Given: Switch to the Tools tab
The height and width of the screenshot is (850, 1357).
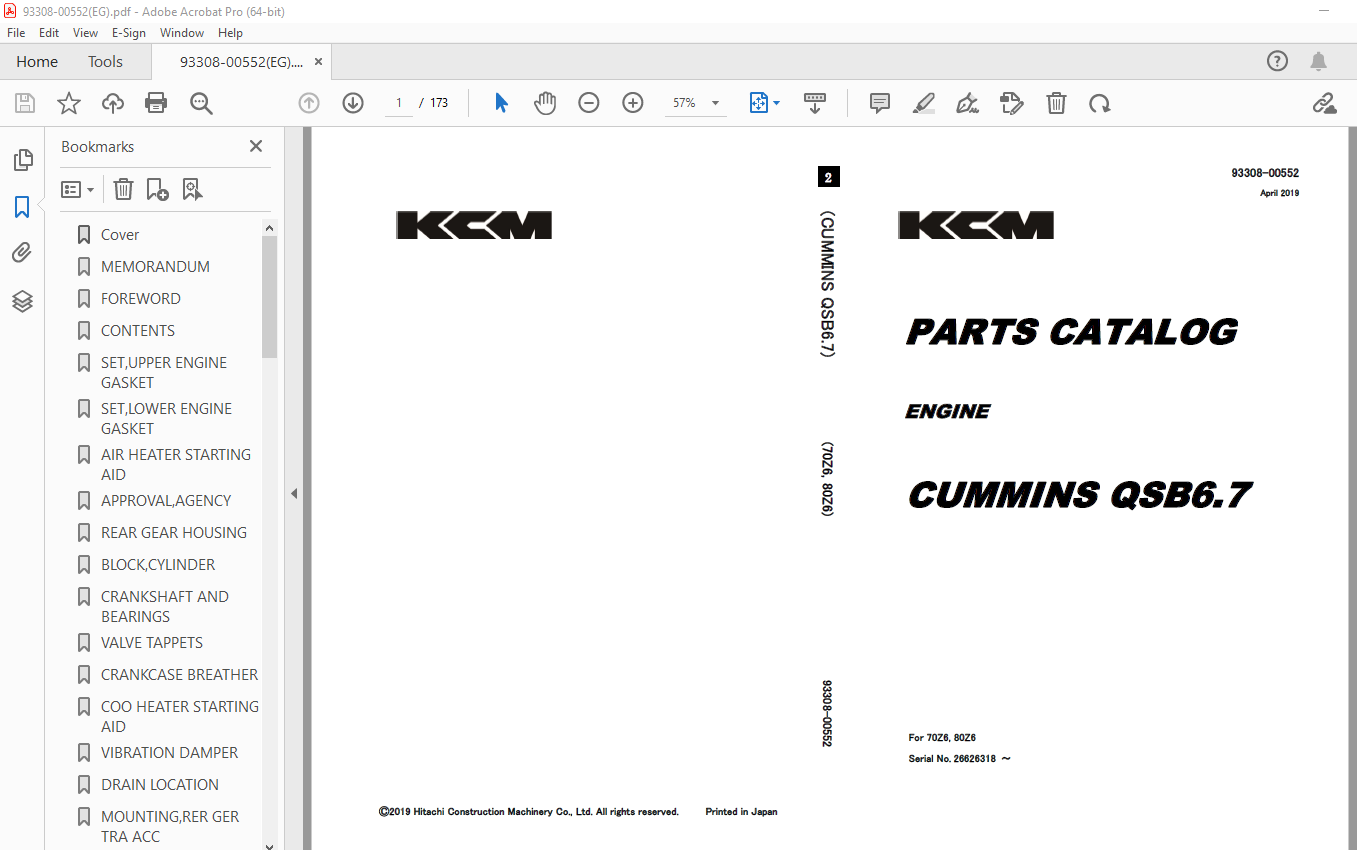Looking at the screenshot, I should 105,61.
